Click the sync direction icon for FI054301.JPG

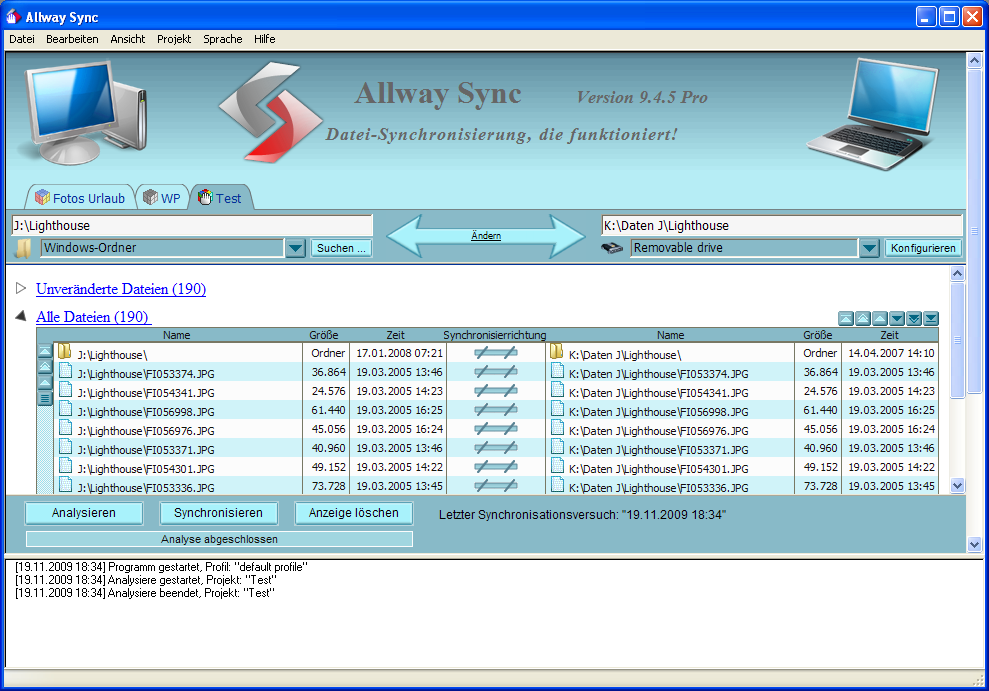[495, 468]
